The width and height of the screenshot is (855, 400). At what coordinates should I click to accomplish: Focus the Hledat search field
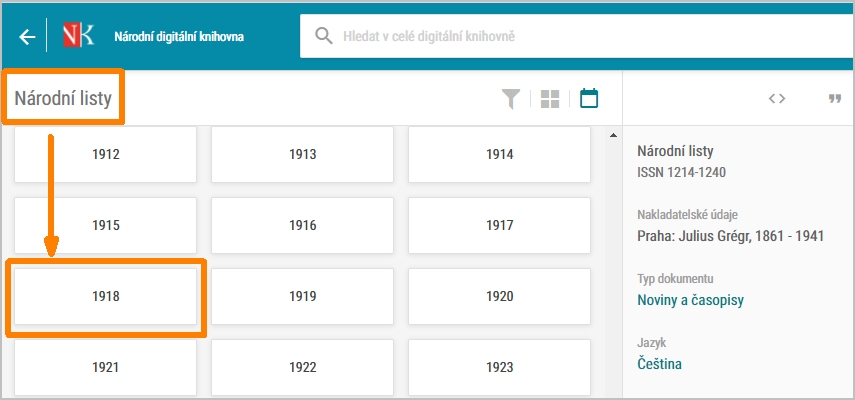pyautogui.click(x=576, y=36)
